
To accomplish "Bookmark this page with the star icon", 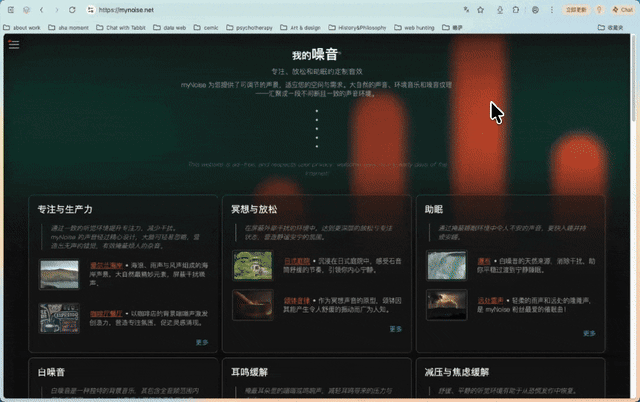I will click(x=480, y=10).
